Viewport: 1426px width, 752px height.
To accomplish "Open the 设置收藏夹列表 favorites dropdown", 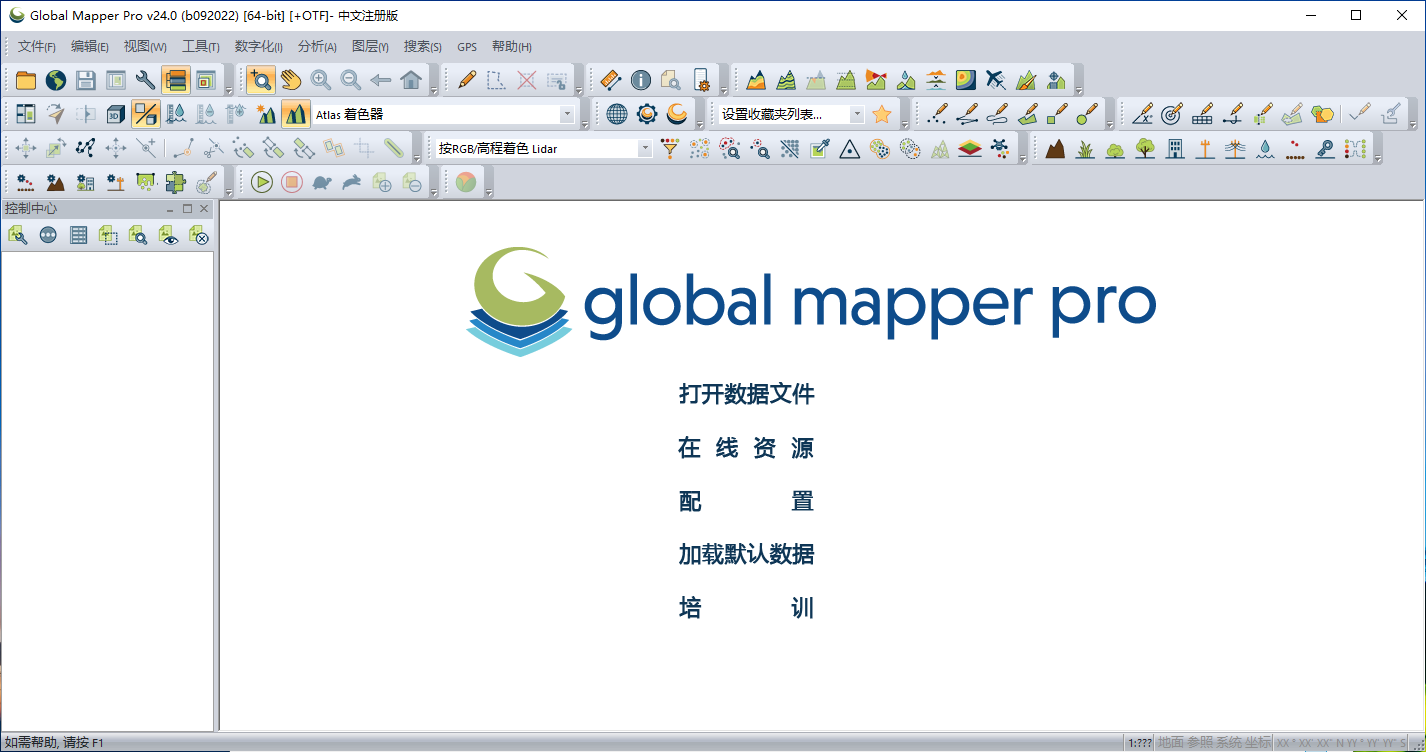I will click(855, 114).
